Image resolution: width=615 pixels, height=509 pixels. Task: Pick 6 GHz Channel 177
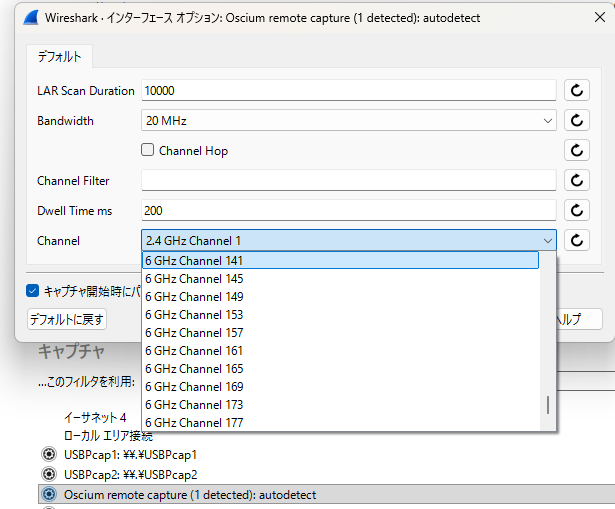340,423
